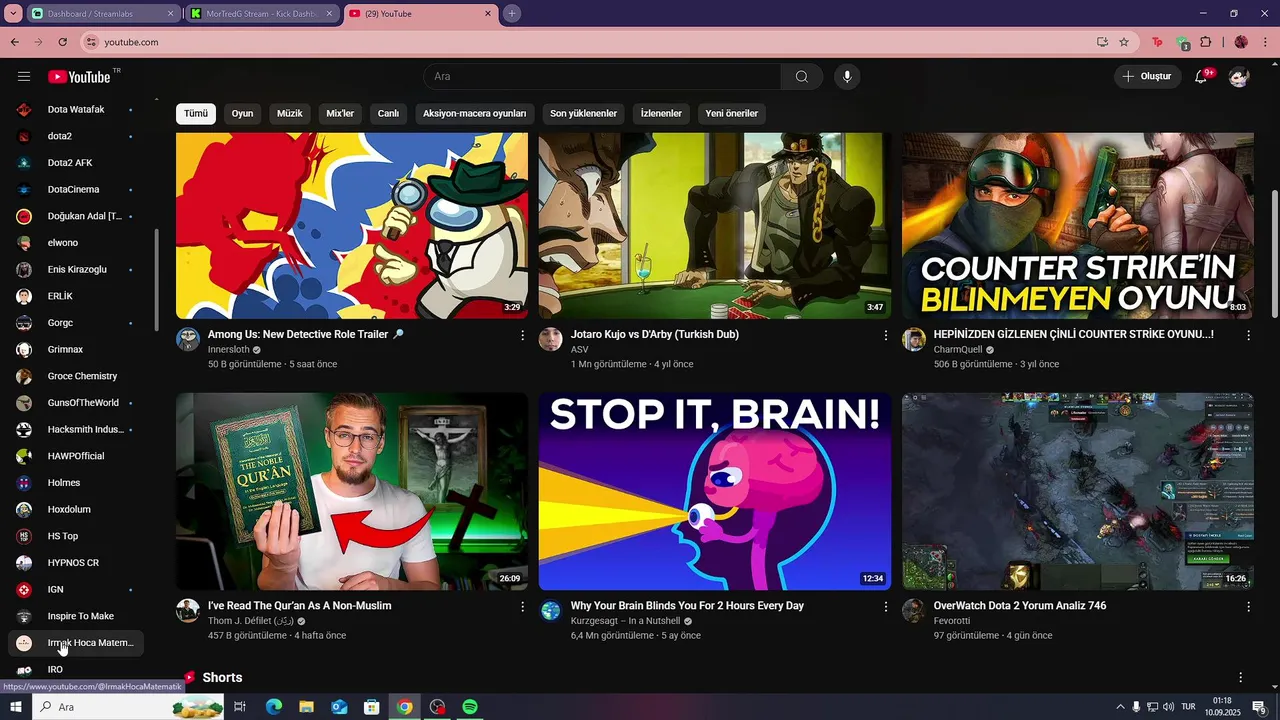Select the Mix'ler filter chip

340,113
